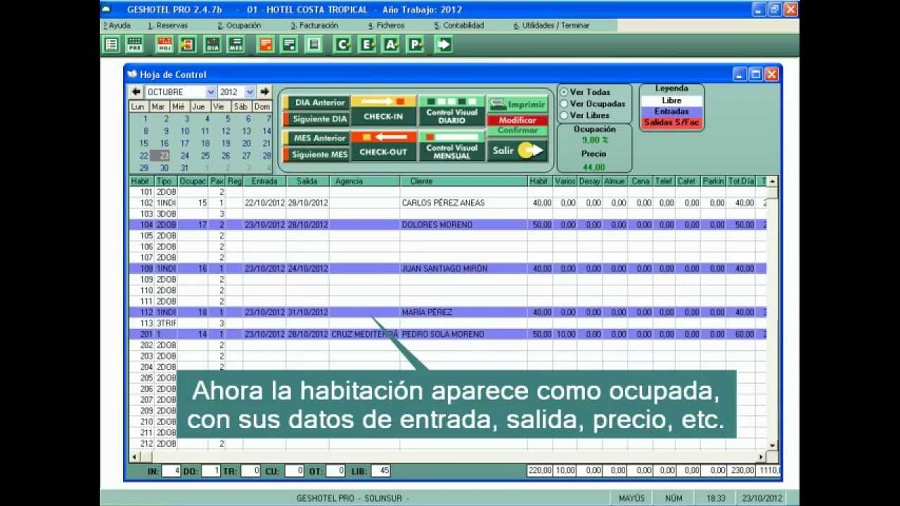Click scroll up arrow of room table
Screen dimensions: 900x506
pos(773,181)
